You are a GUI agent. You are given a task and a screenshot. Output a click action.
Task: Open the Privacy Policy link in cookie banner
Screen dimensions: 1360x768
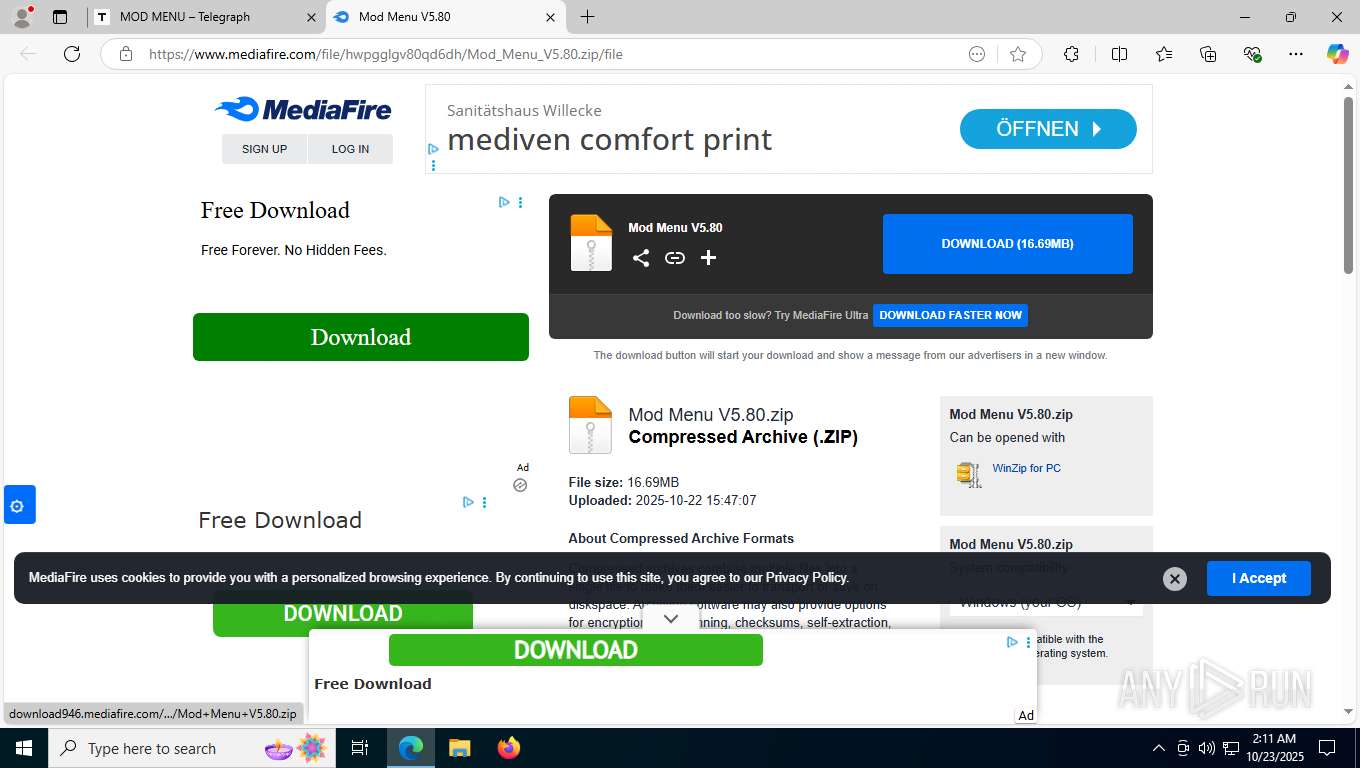[x=806, y=577]
